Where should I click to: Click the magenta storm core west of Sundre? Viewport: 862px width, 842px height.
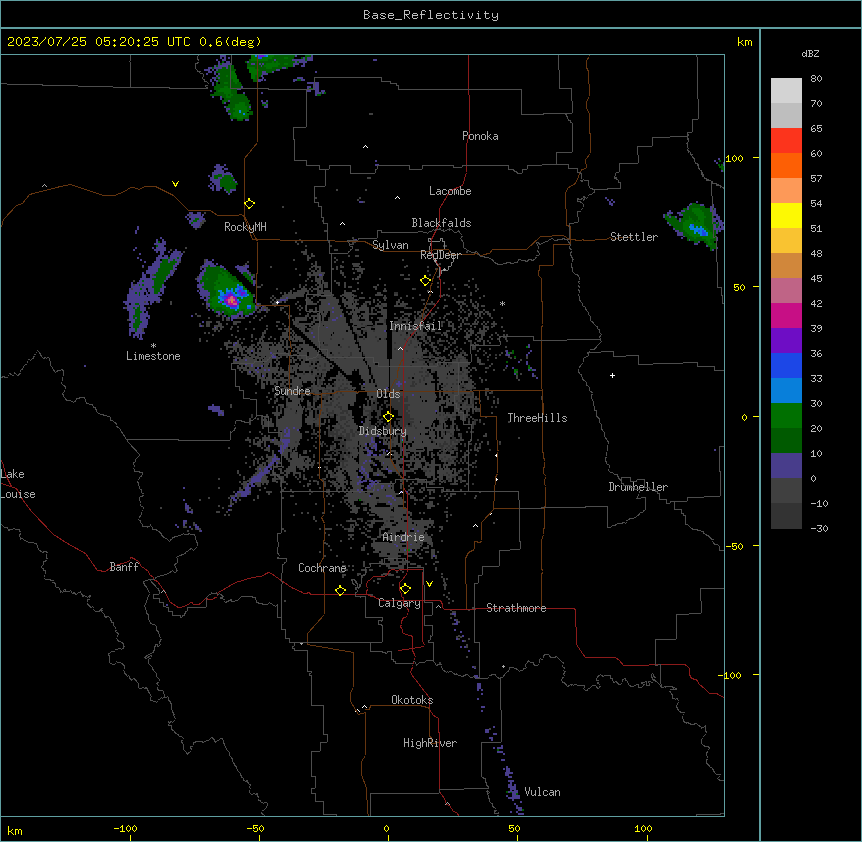pos(231,300)
